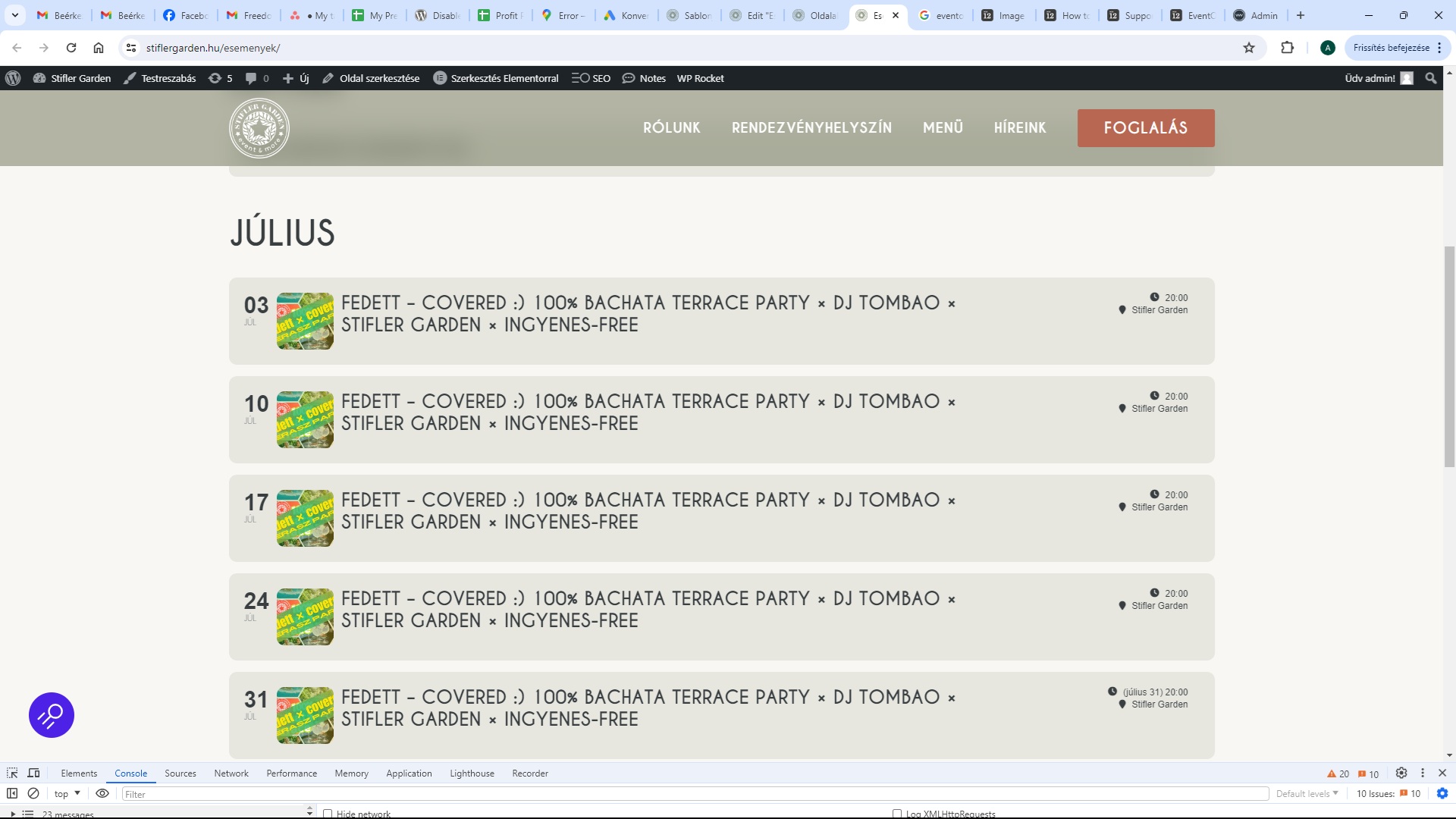Viewport: 1456px width, 819px height.
Task: Open Testreszabás customizer link
Action: [160, 78]
